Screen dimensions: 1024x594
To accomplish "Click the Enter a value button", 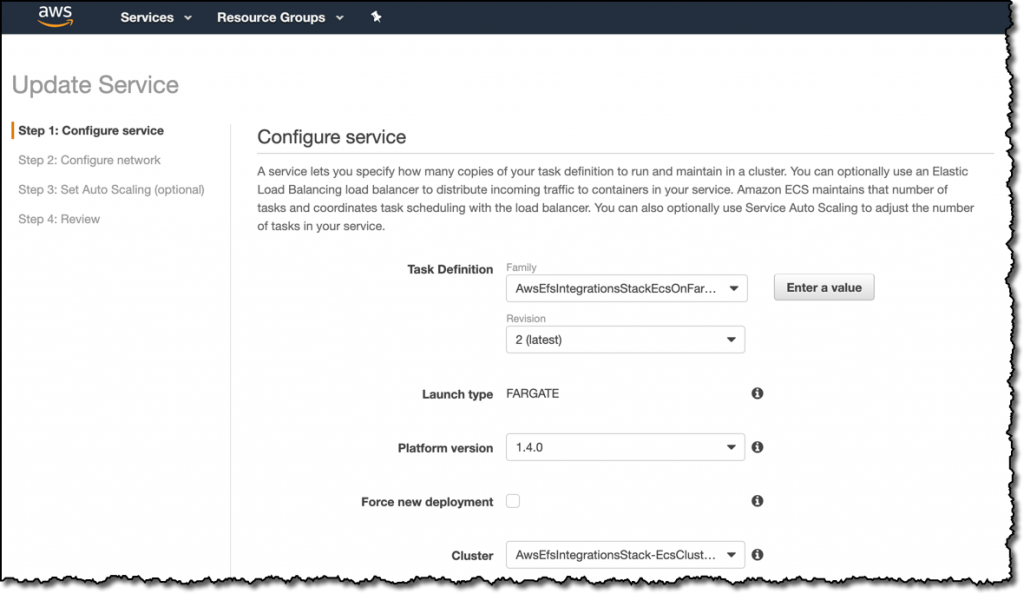I will click(x=824, y=287).
